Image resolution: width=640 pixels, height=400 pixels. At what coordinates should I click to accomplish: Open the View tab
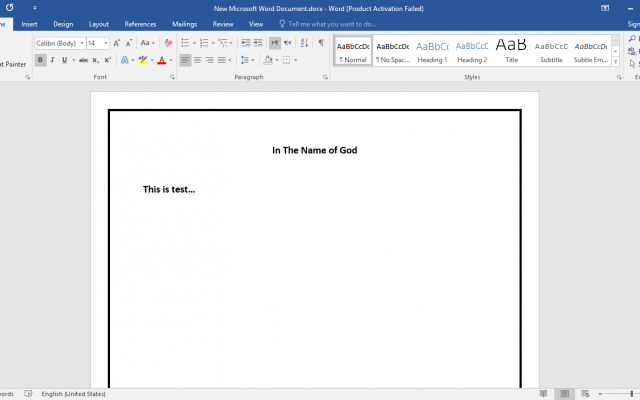(256, 24)
